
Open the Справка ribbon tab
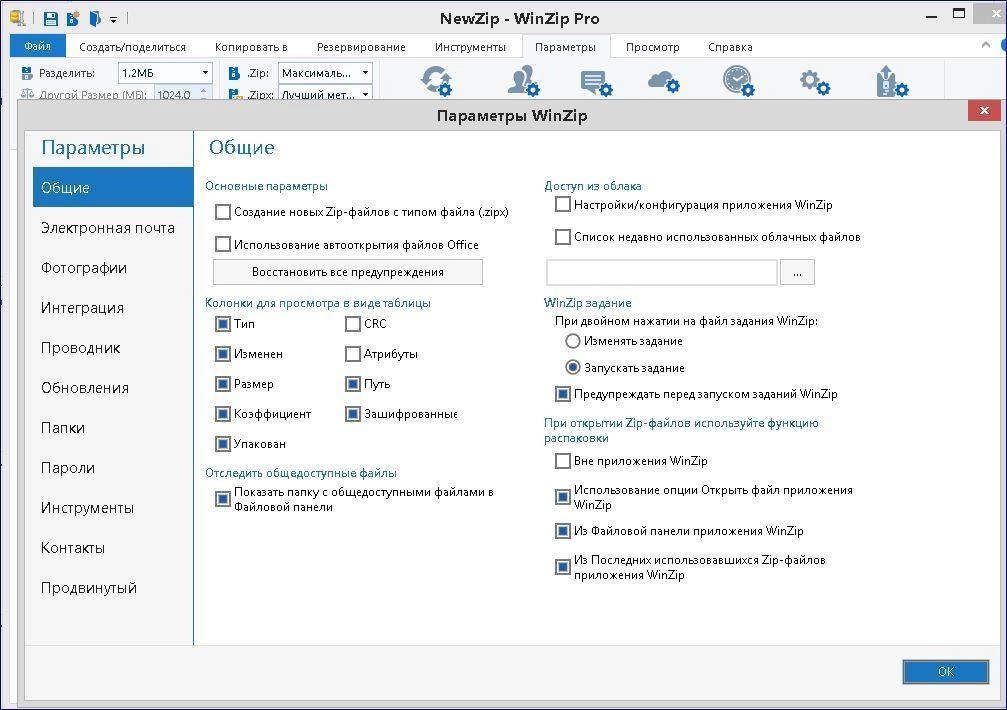click(x=730, y=47)
